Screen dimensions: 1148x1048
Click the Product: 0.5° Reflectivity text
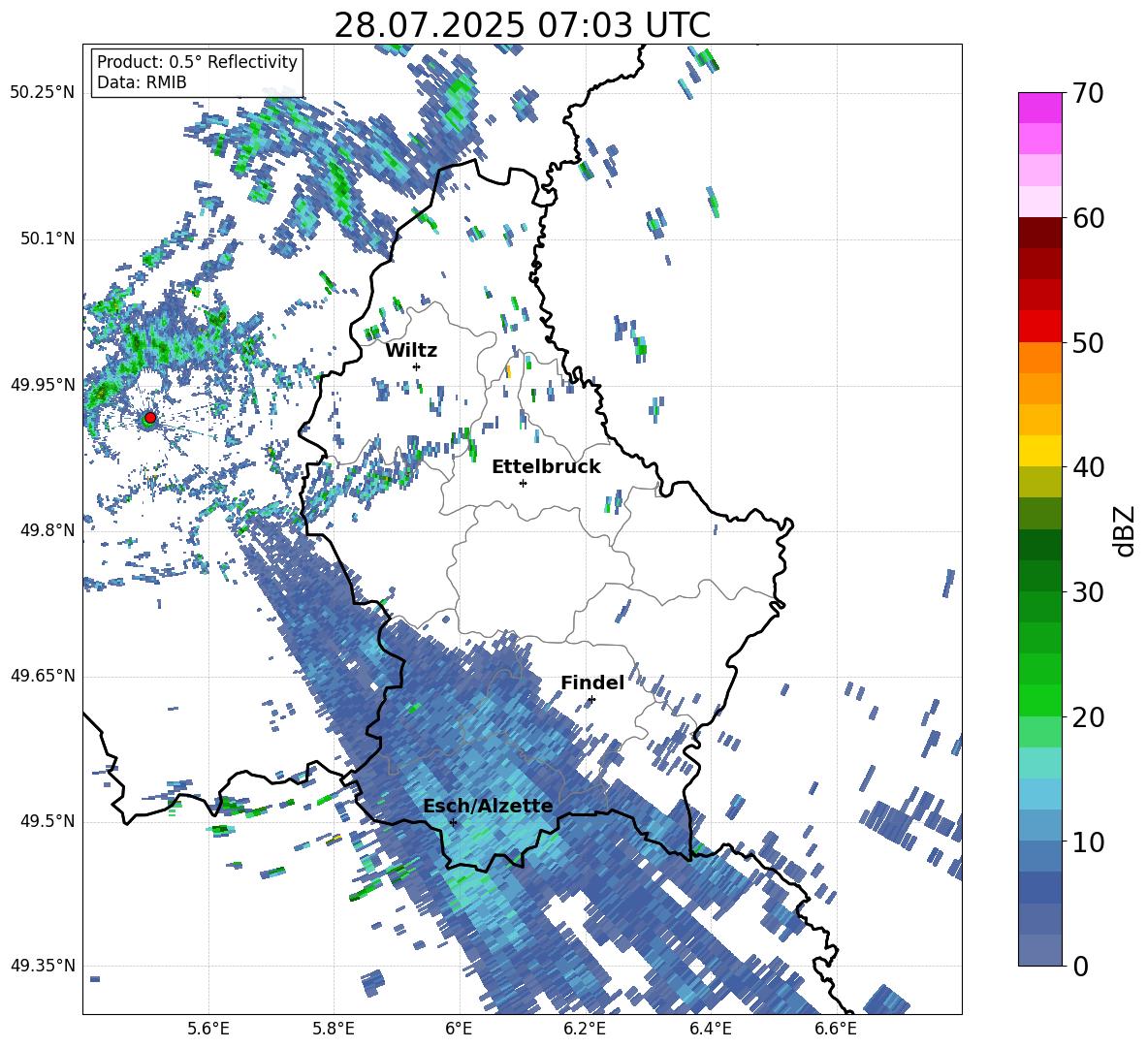197,62
